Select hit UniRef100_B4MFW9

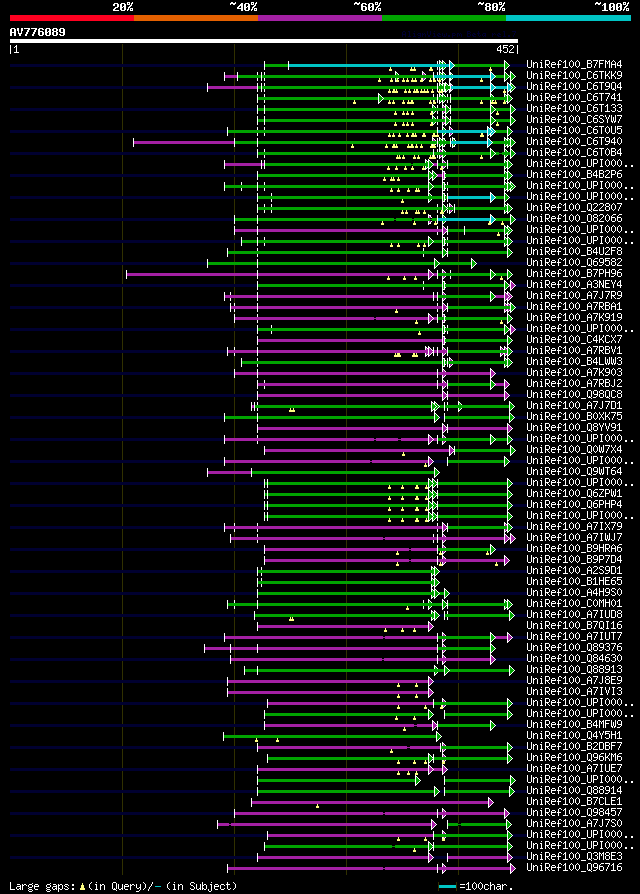pyautogui.click(x=574, y=725)
